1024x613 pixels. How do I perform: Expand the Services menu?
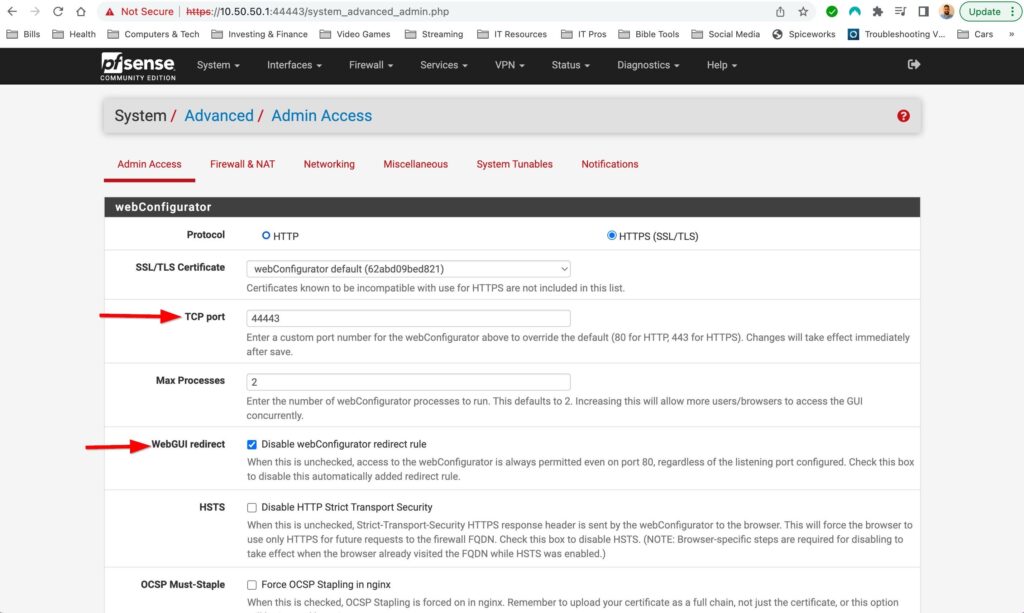443,65
